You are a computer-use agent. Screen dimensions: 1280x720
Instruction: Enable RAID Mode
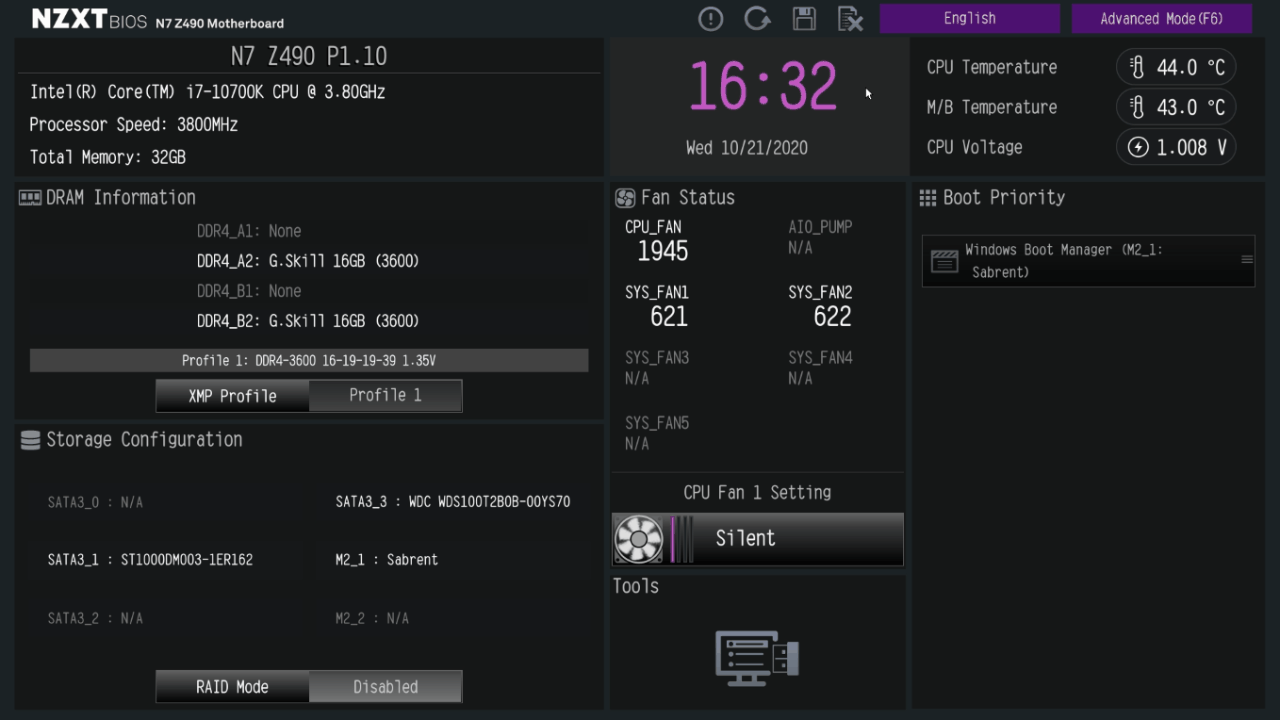[232, 686]
